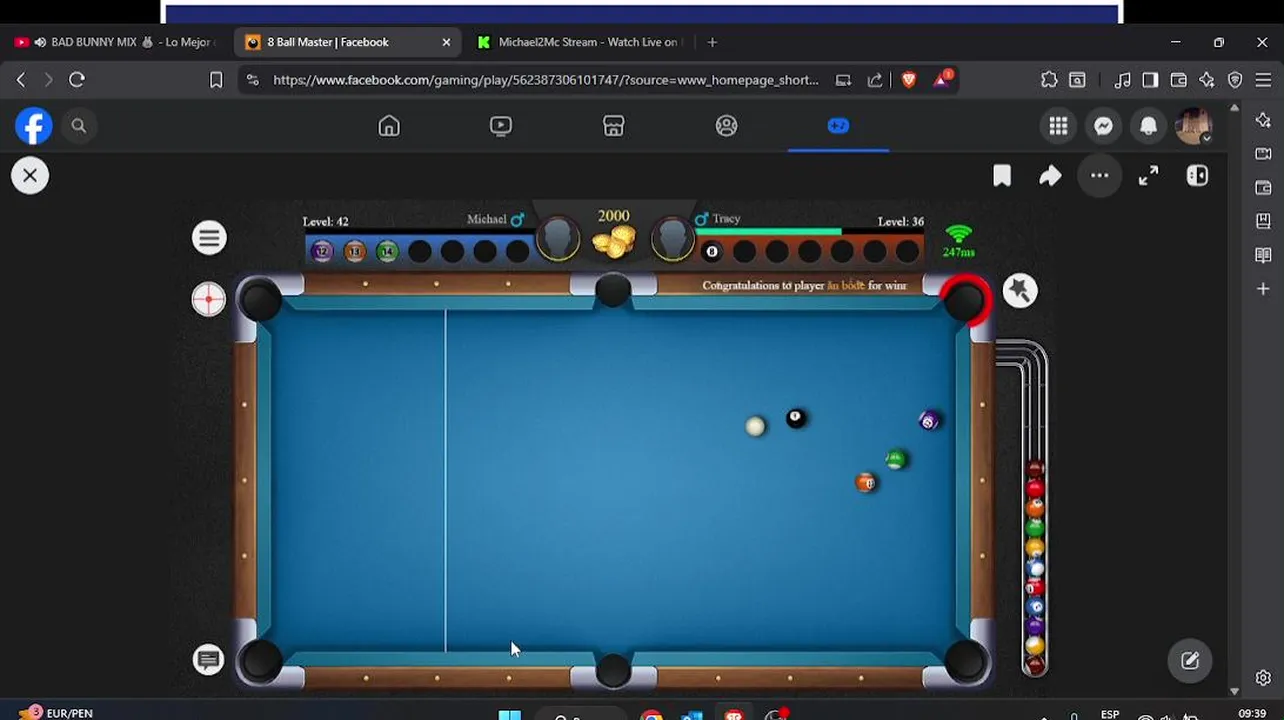Image resolution: width=1284 pixels, height=720 pixels.
Task: Open the game hamburger menu
Action: [209, 238]
